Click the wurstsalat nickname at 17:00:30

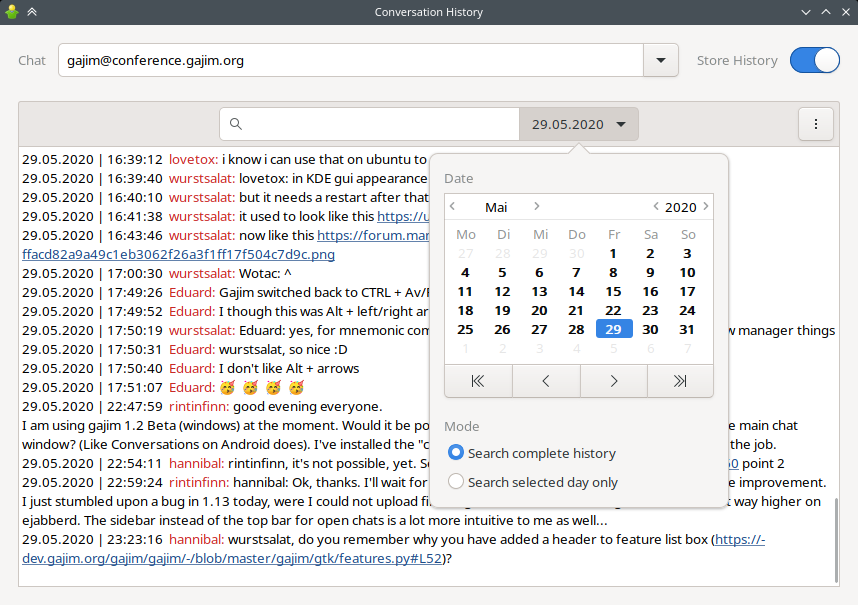coord(202,273)
